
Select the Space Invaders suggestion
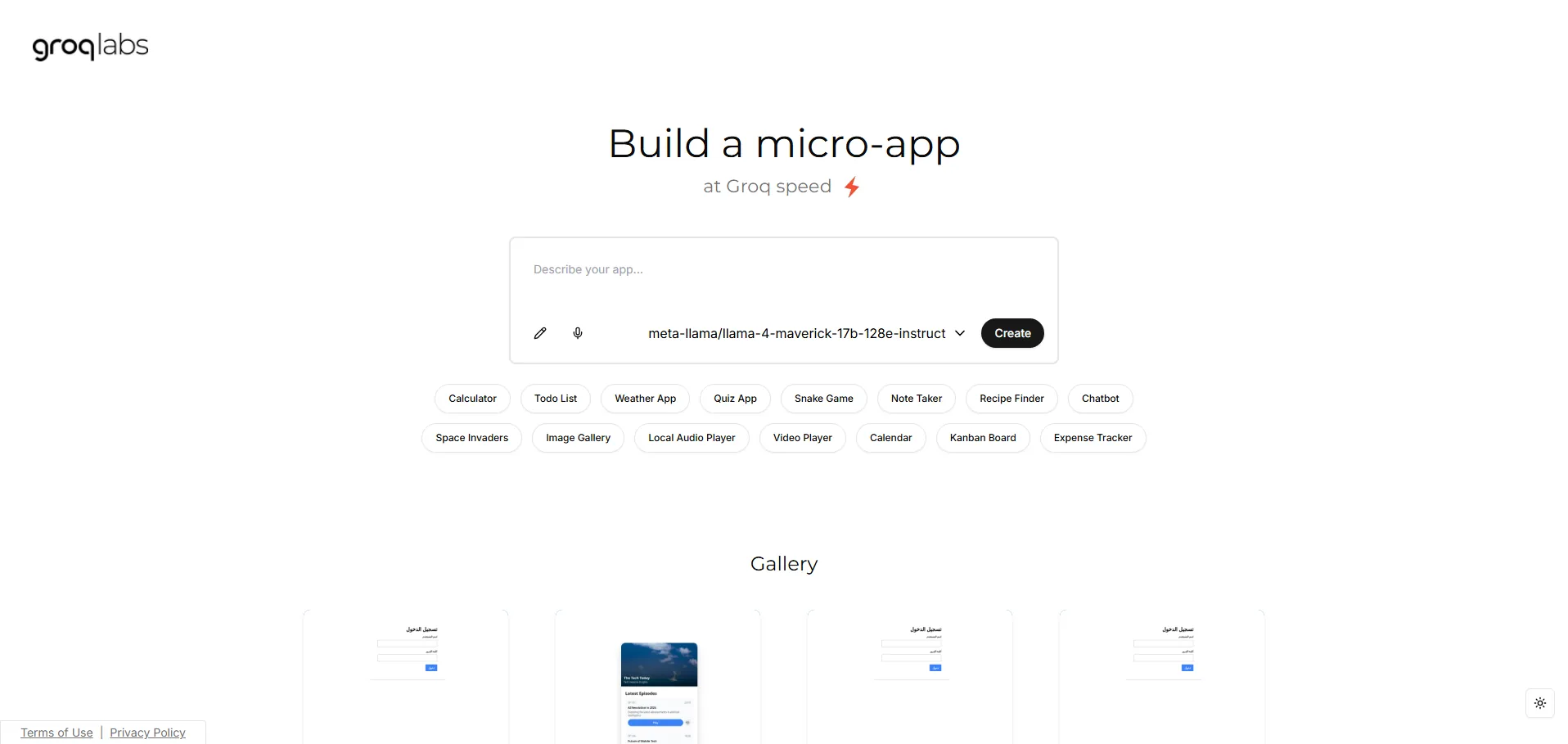point(471,438)
